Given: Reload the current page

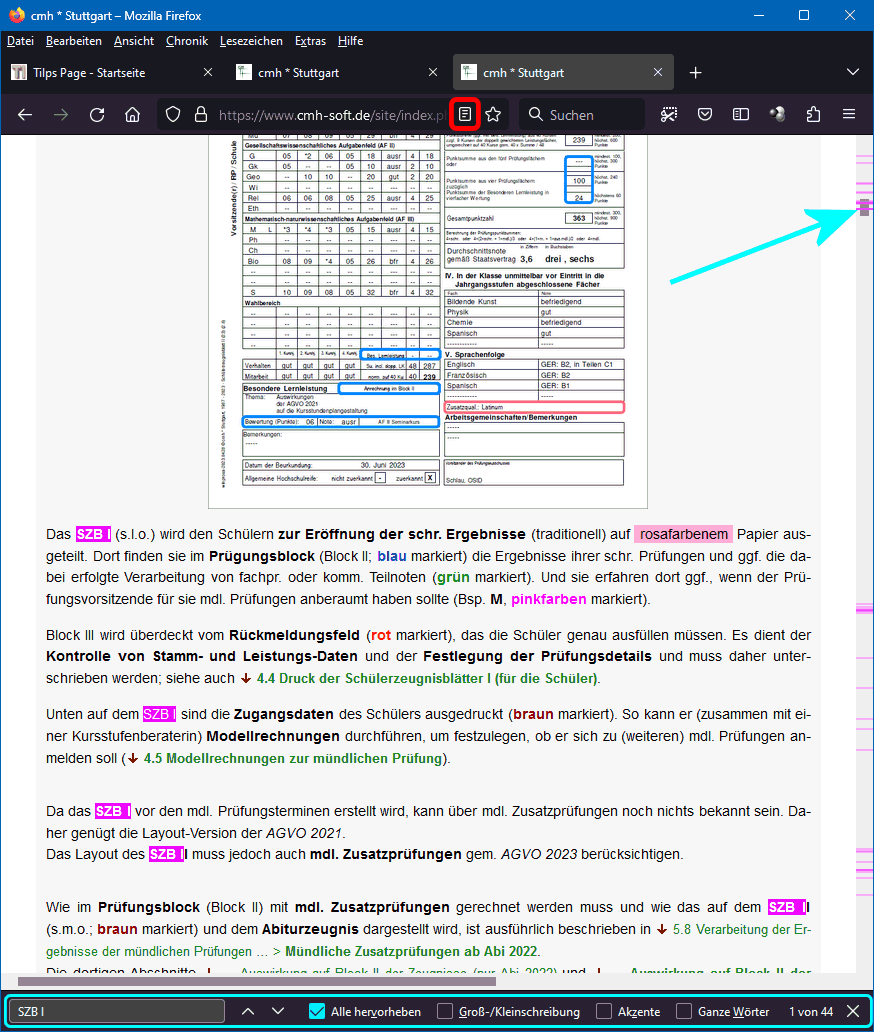Looking at the screenshot, I should pyautogui.click(x=97, y=114).
